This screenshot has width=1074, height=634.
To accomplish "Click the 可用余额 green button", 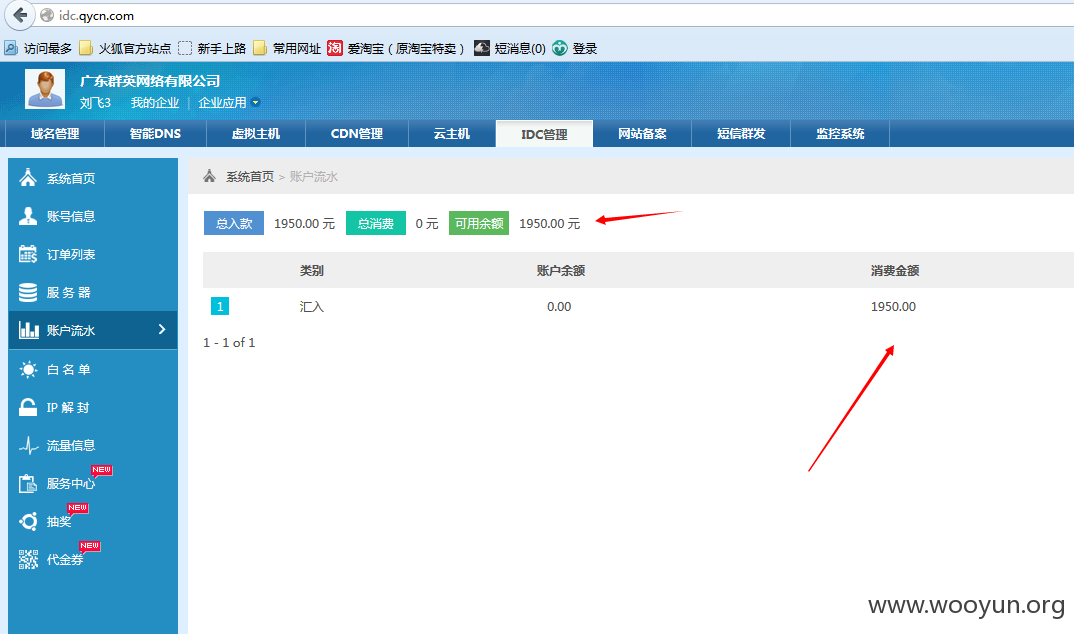I will pos(479,223).
